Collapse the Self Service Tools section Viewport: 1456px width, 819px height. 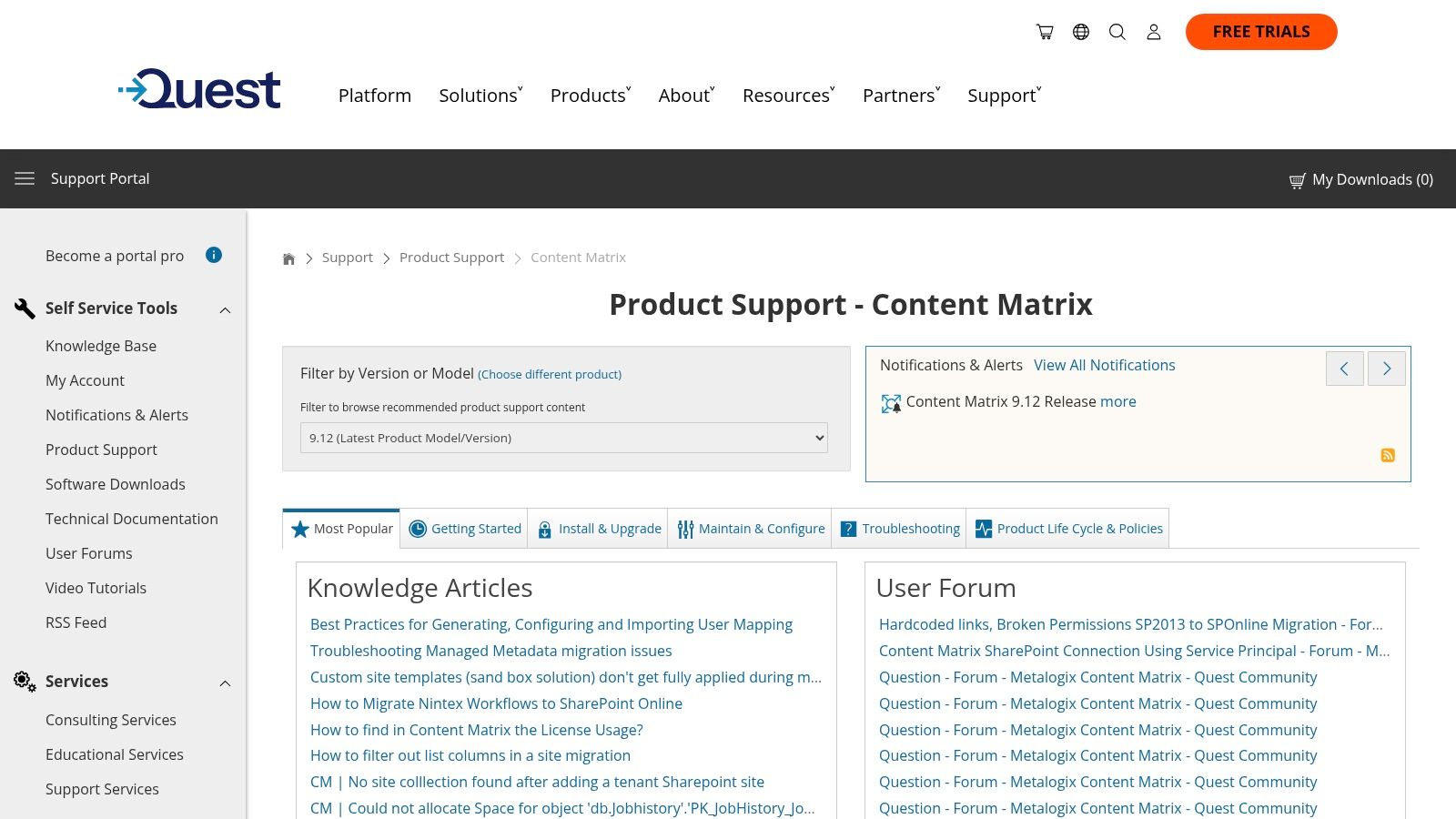coord(225,309)
